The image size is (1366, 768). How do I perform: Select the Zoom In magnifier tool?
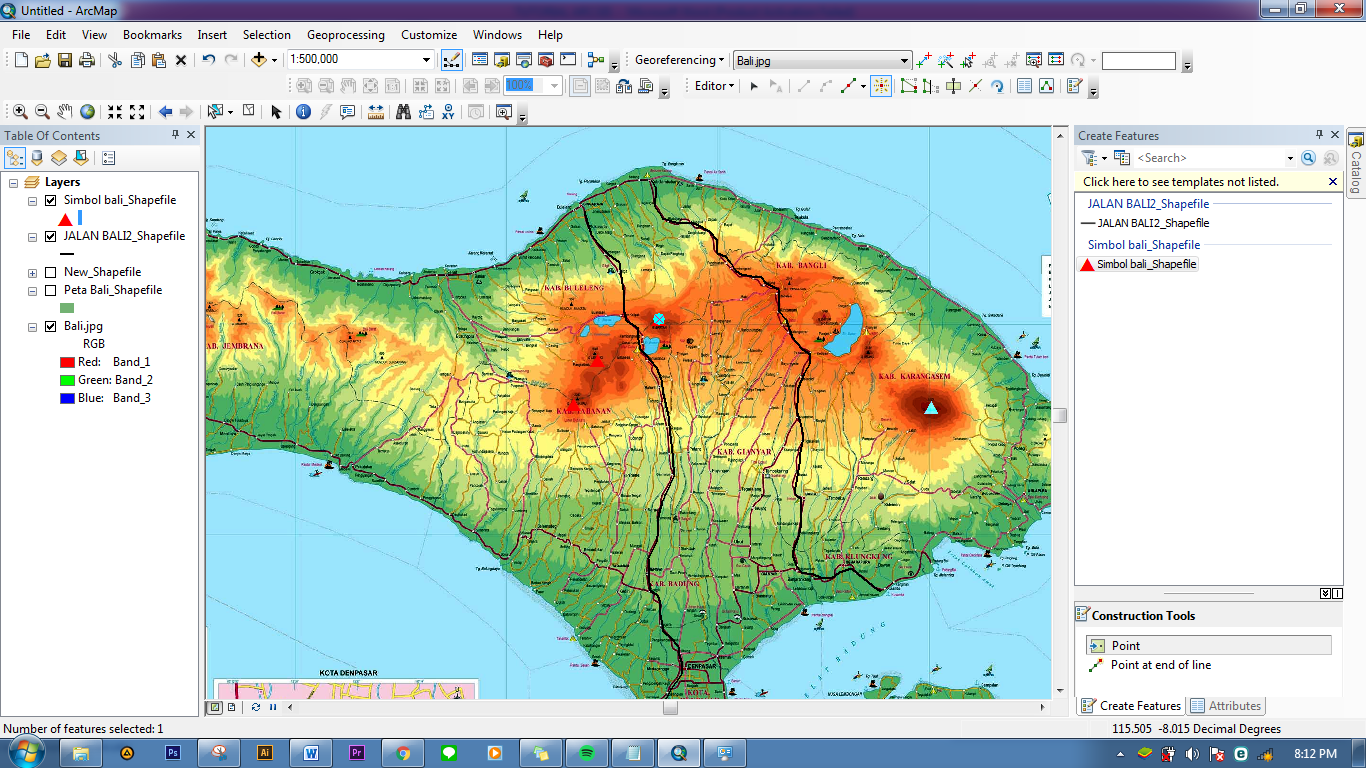pos(19,110)
